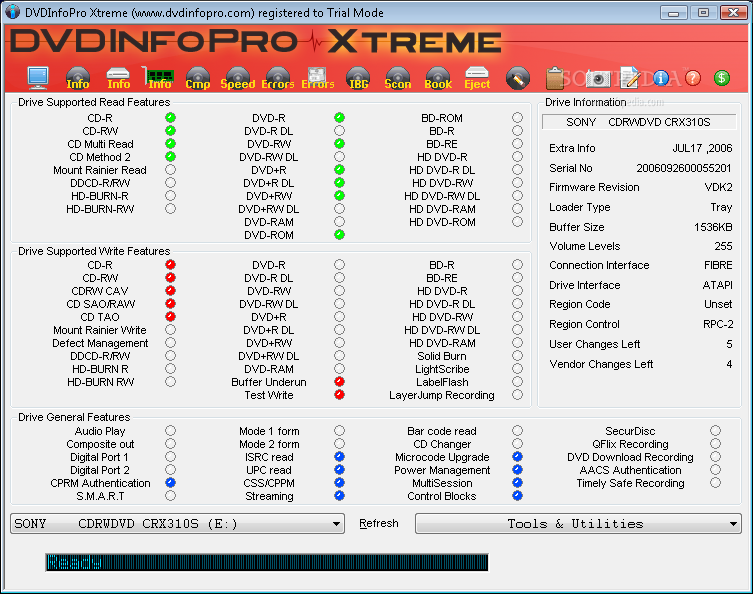Click the Region Code value Unset
The width and height of the screenshot is (753, 594).
[718, 304]
